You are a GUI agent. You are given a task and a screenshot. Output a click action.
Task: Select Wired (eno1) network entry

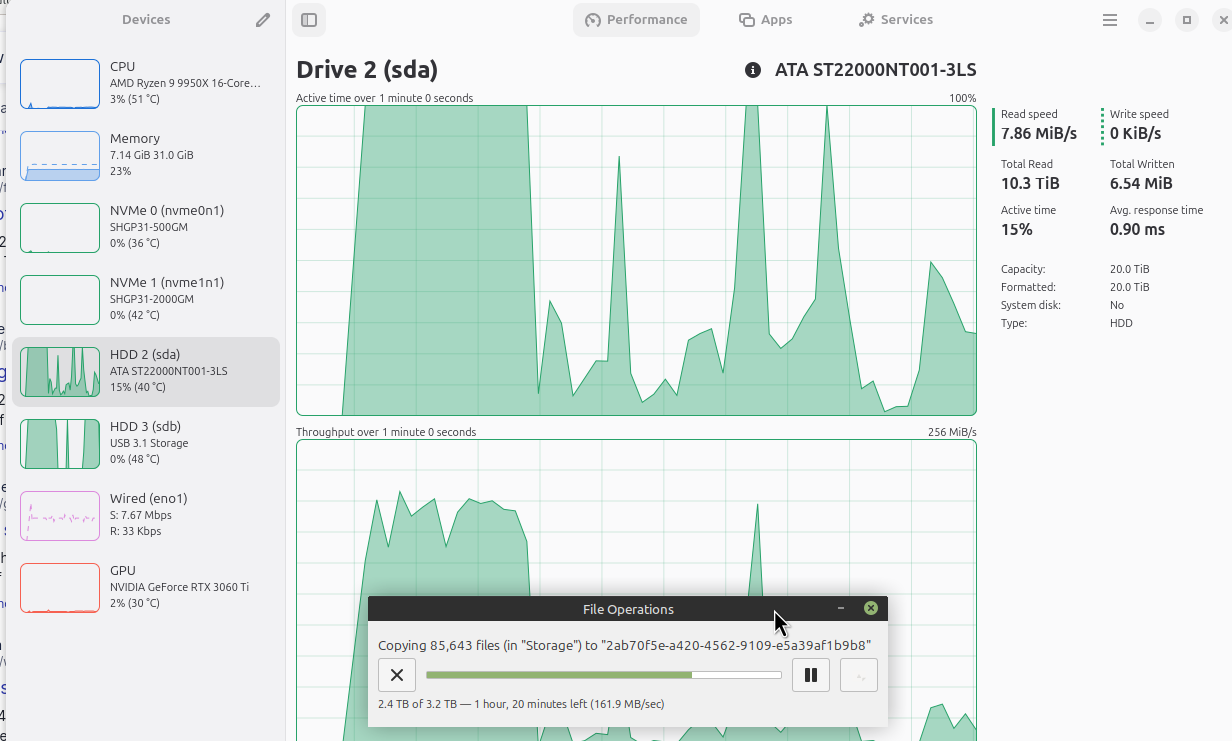point(146,515)
